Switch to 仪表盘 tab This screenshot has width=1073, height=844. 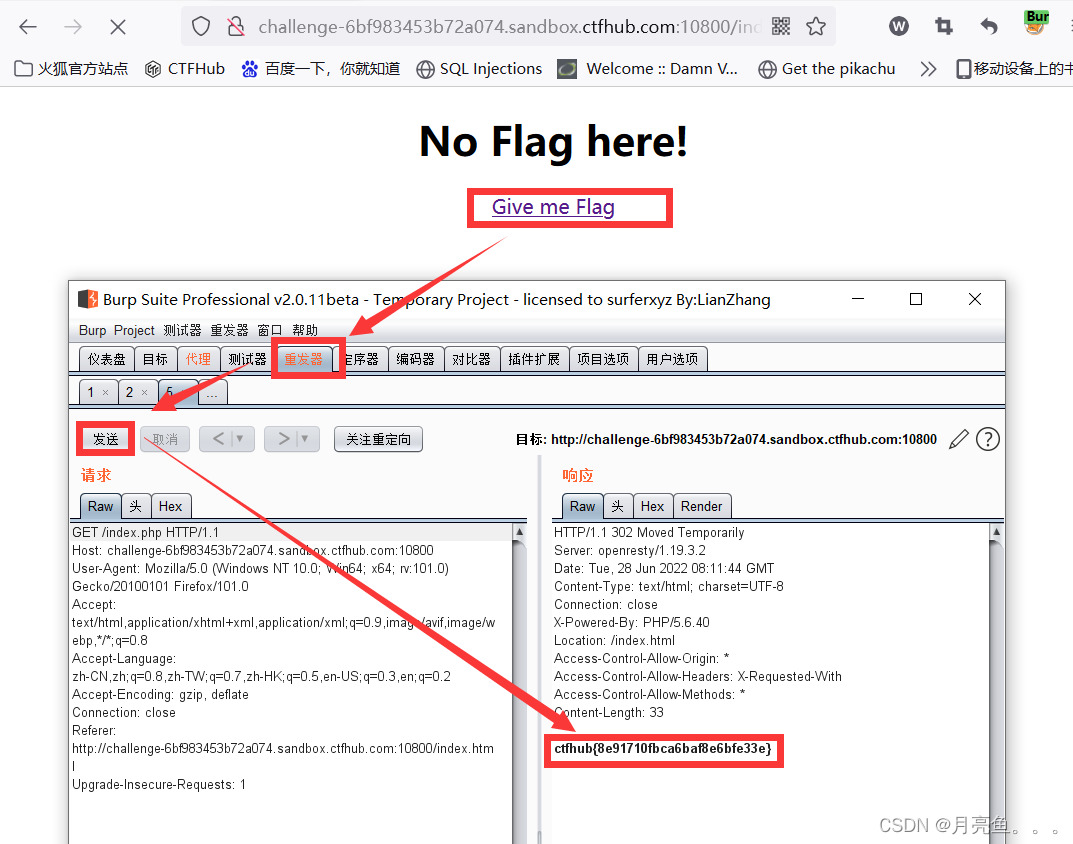click(x=107, y=359)
